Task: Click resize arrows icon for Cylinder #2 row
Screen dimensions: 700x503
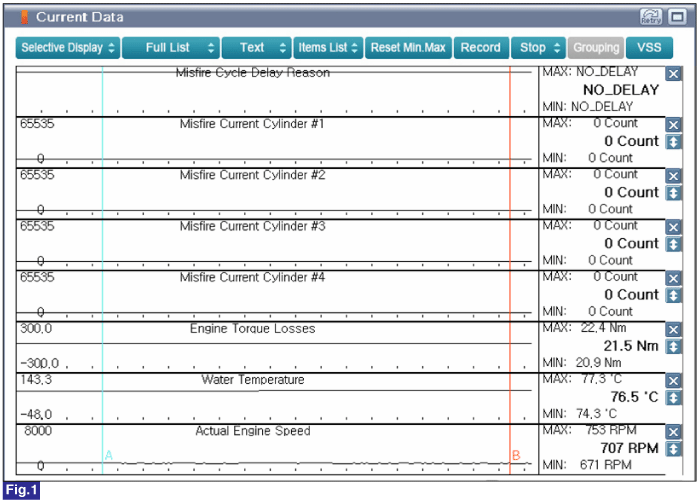Action: (673, 193)
